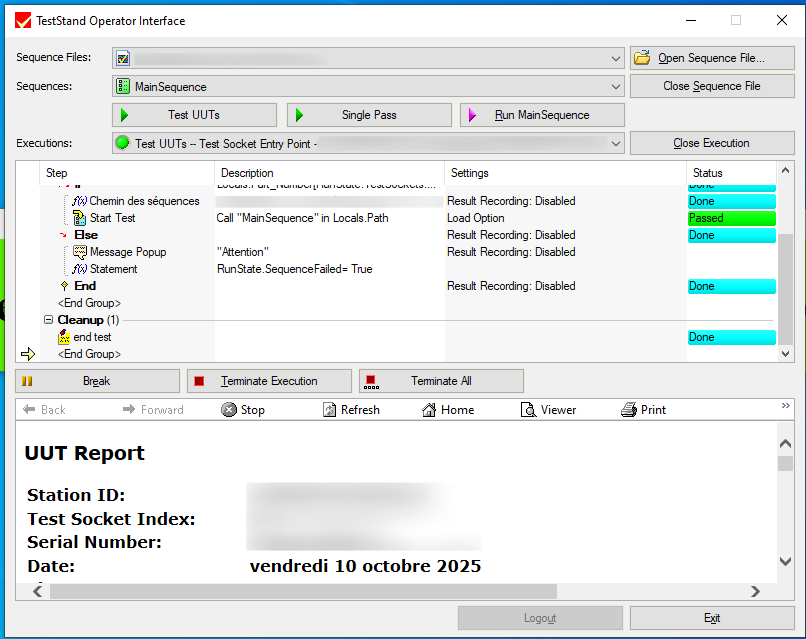Screen dimensions: 806x639
Task: Click Open Sequence File button
Action: [711, 58]
